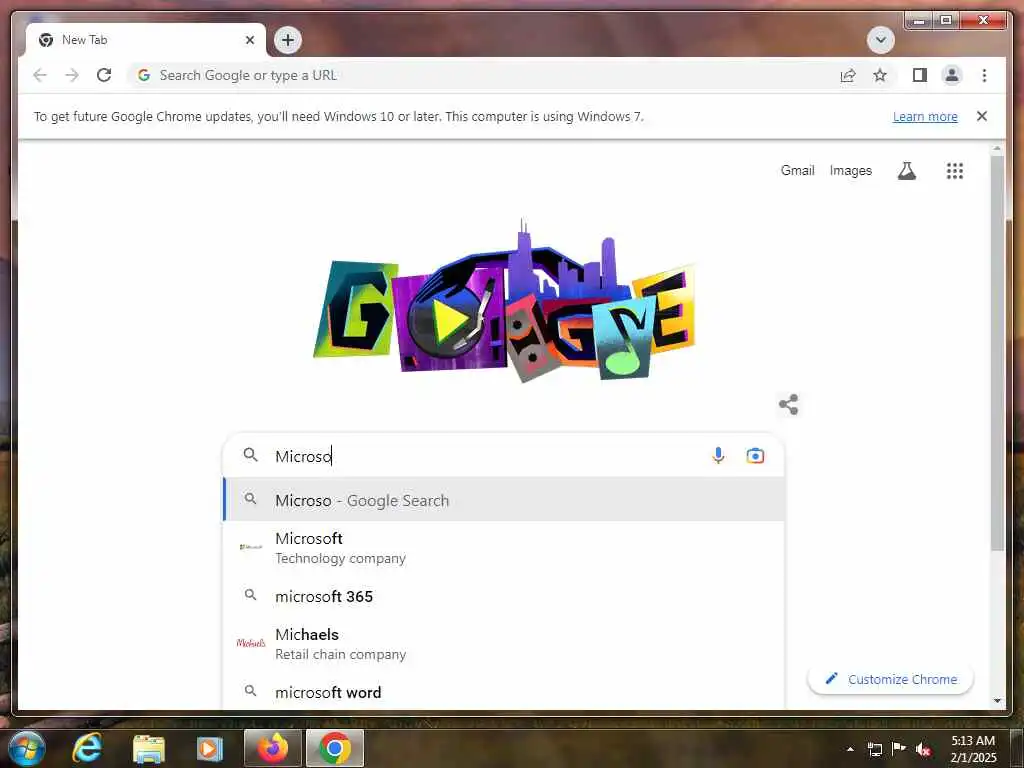Select the New Tab tab
Viewport: 1024px width, 768px height.
click(x=146, y=40)
